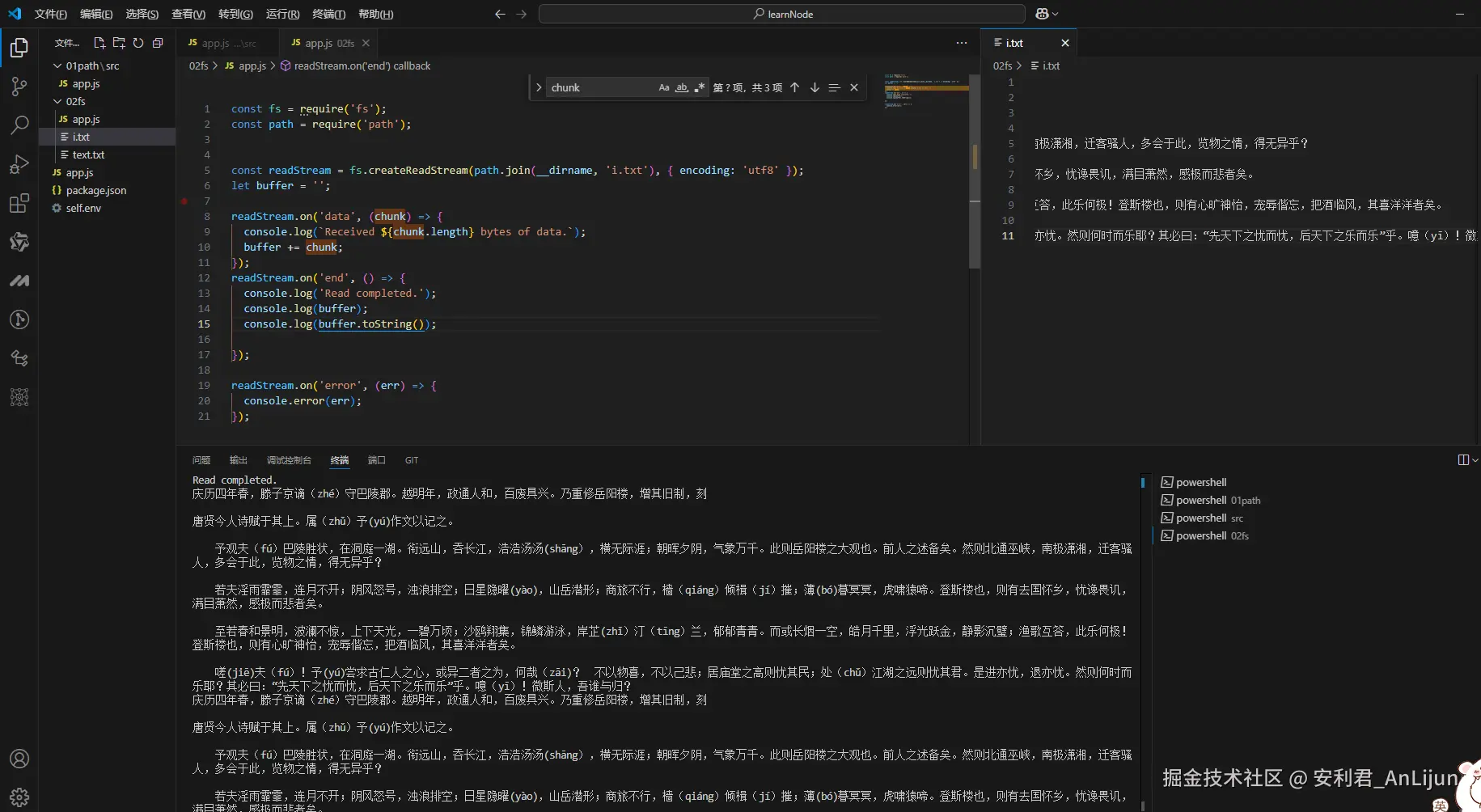Switch to the GIT panel tab
The image size is (1481, 812).
[x=412, y=460]
